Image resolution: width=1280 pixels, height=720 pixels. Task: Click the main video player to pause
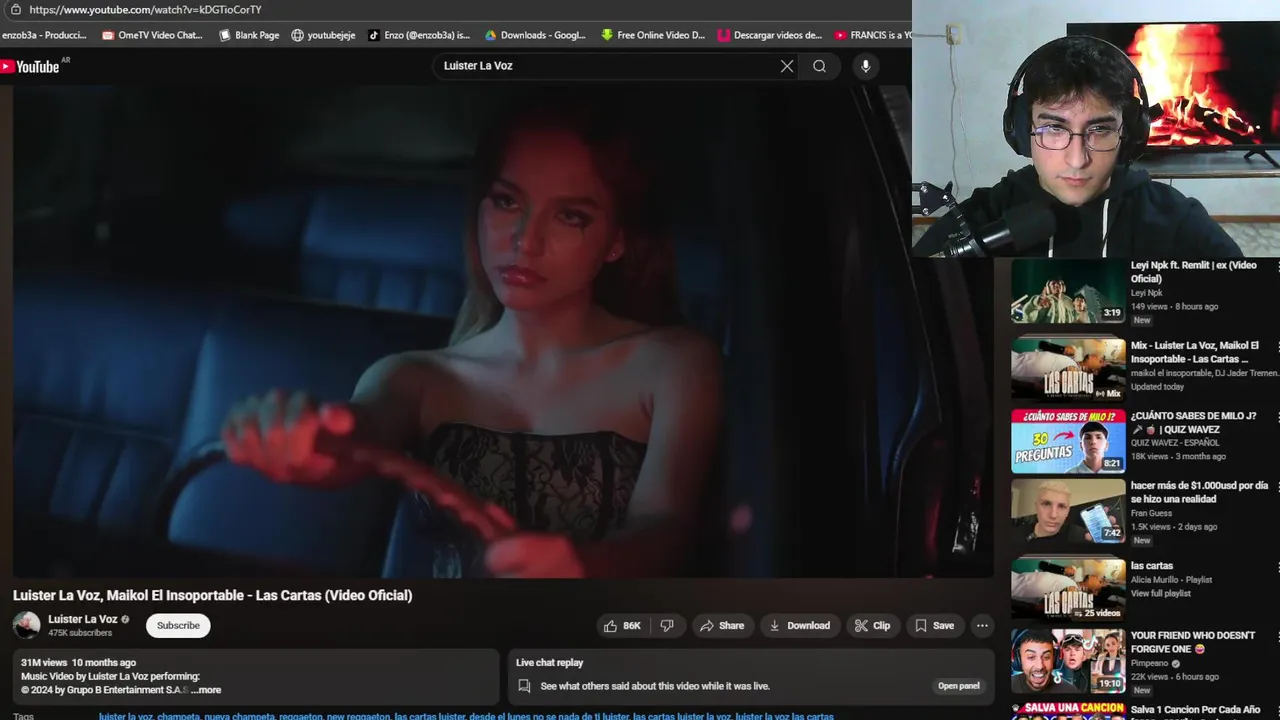coord(503,332)
